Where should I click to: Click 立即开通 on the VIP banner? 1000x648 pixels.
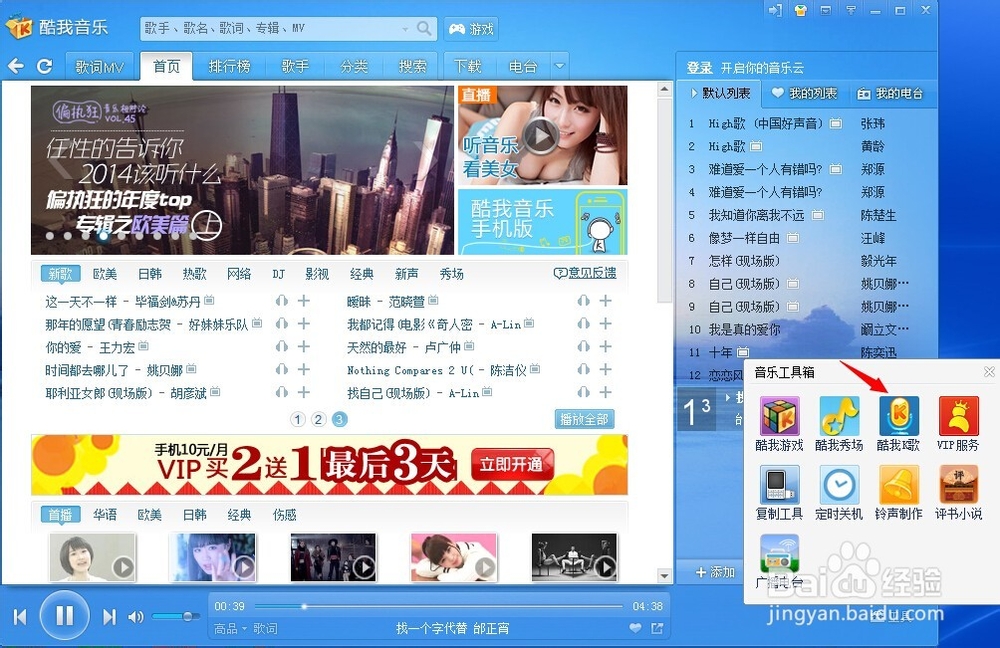(512, 464)
